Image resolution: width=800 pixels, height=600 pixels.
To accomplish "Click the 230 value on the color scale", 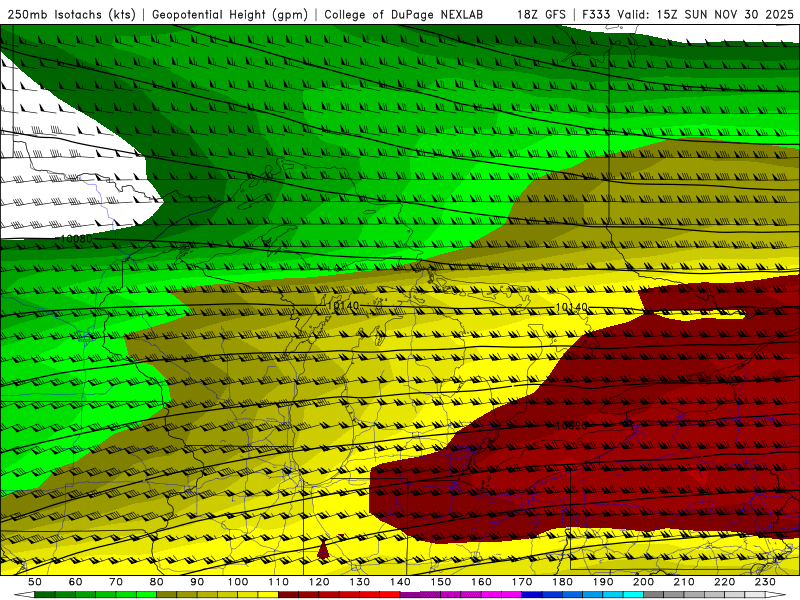I will (x=765, y=582).
